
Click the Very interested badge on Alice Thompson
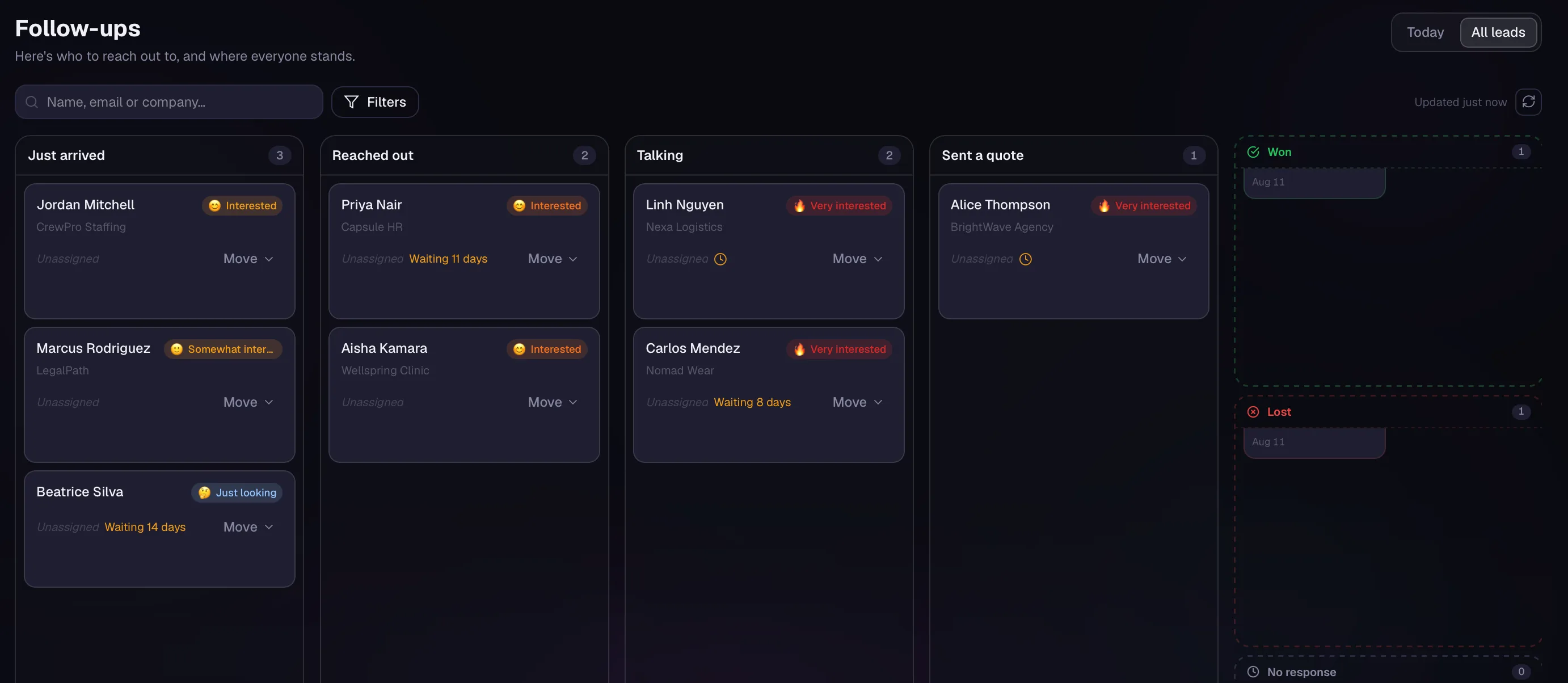1144,205
